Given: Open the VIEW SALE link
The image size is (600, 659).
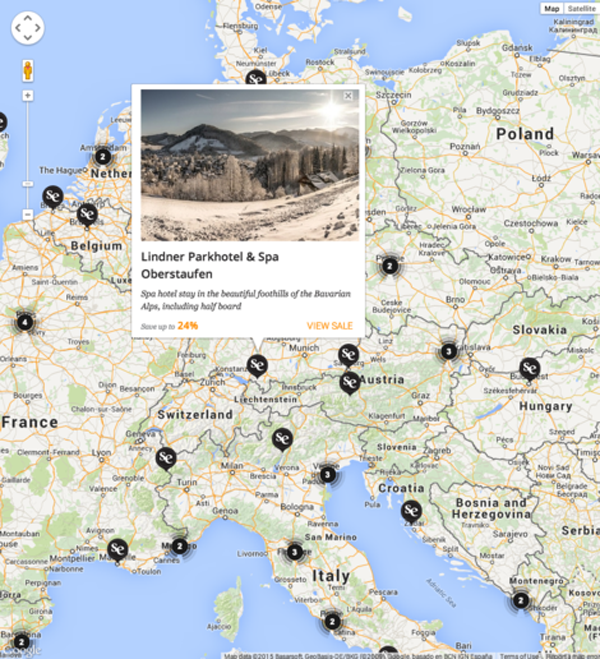Looking at the screenshot, I should [x=329, y=326].
